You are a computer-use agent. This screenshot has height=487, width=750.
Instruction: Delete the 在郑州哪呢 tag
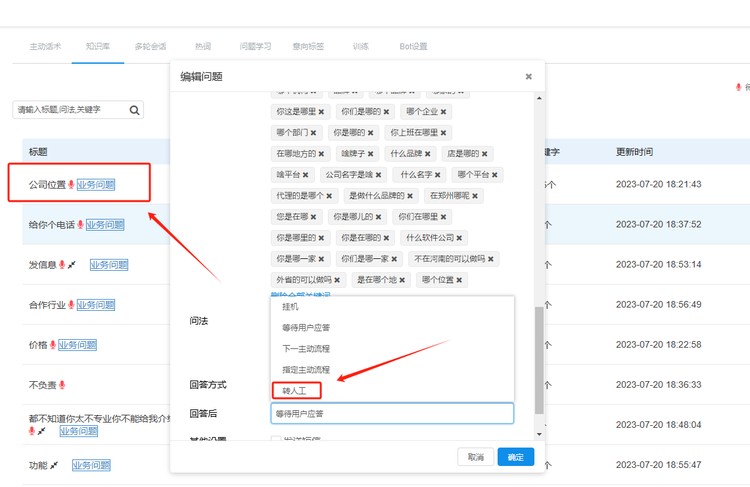[474, 196]
